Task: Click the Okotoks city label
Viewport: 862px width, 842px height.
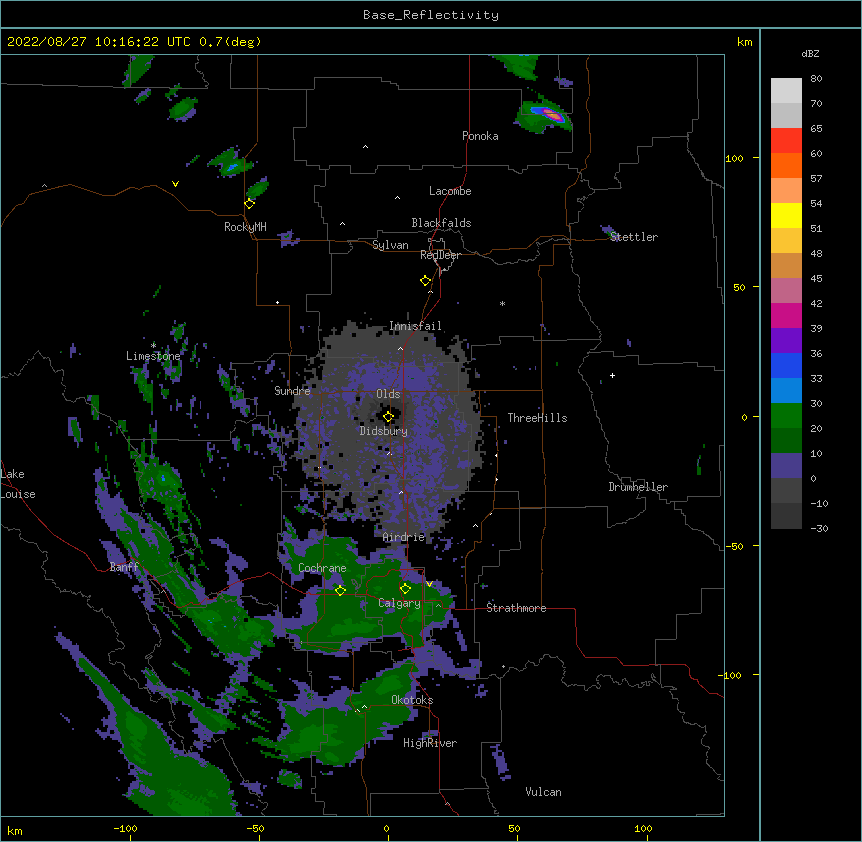Action: [412, 700]
